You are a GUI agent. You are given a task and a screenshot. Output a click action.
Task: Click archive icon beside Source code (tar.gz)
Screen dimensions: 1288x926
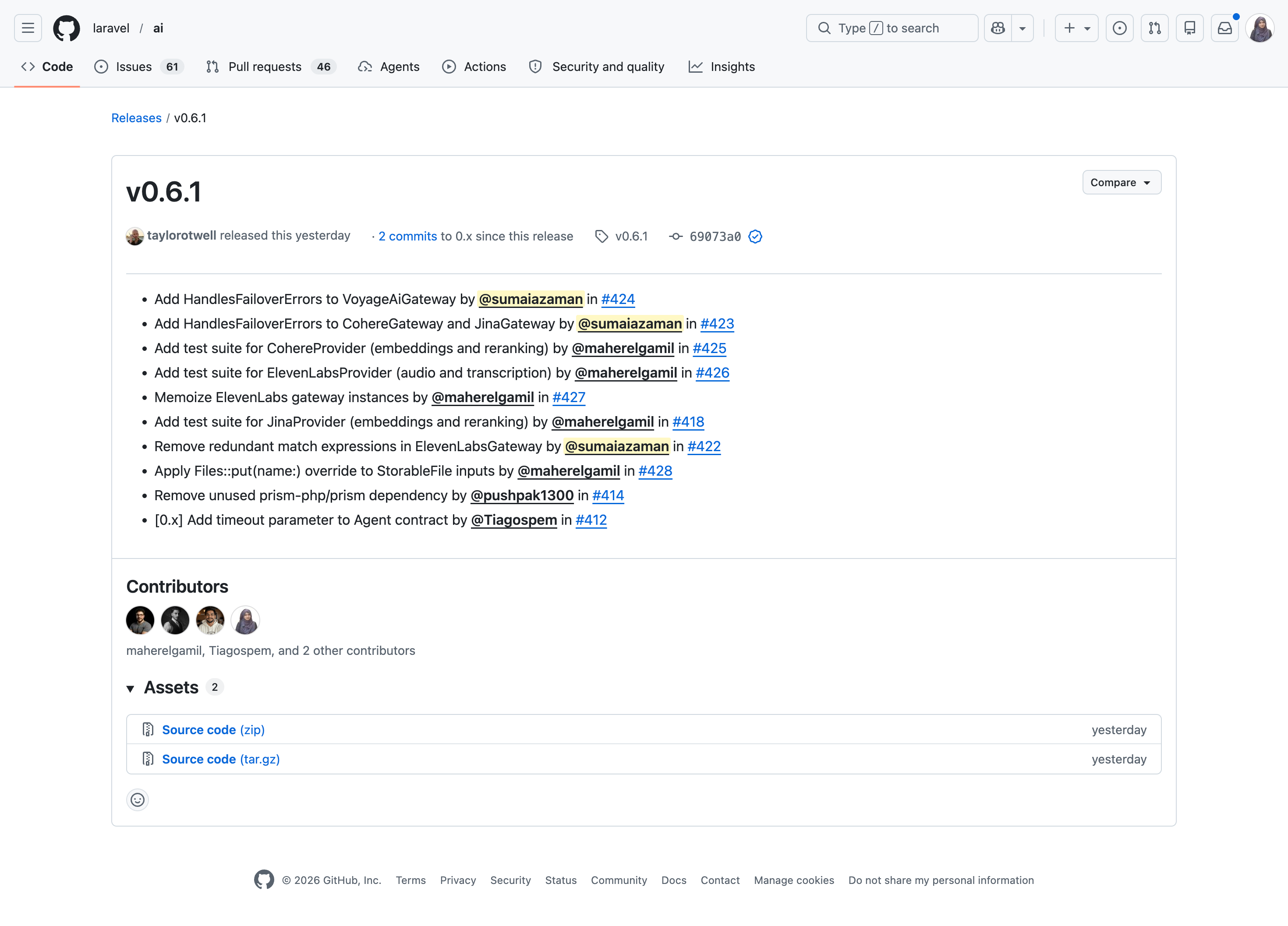148,759
